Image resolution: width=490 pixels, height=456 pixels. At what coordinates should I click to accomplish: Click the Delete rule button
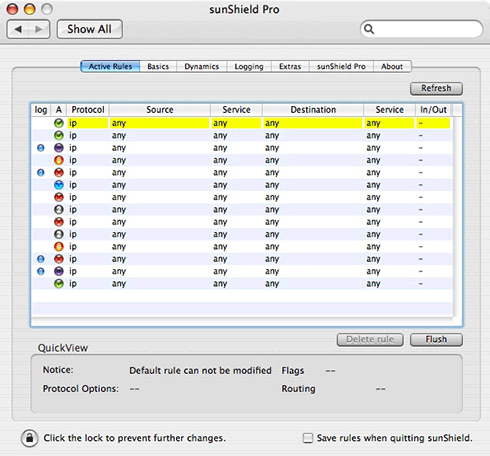370,339
